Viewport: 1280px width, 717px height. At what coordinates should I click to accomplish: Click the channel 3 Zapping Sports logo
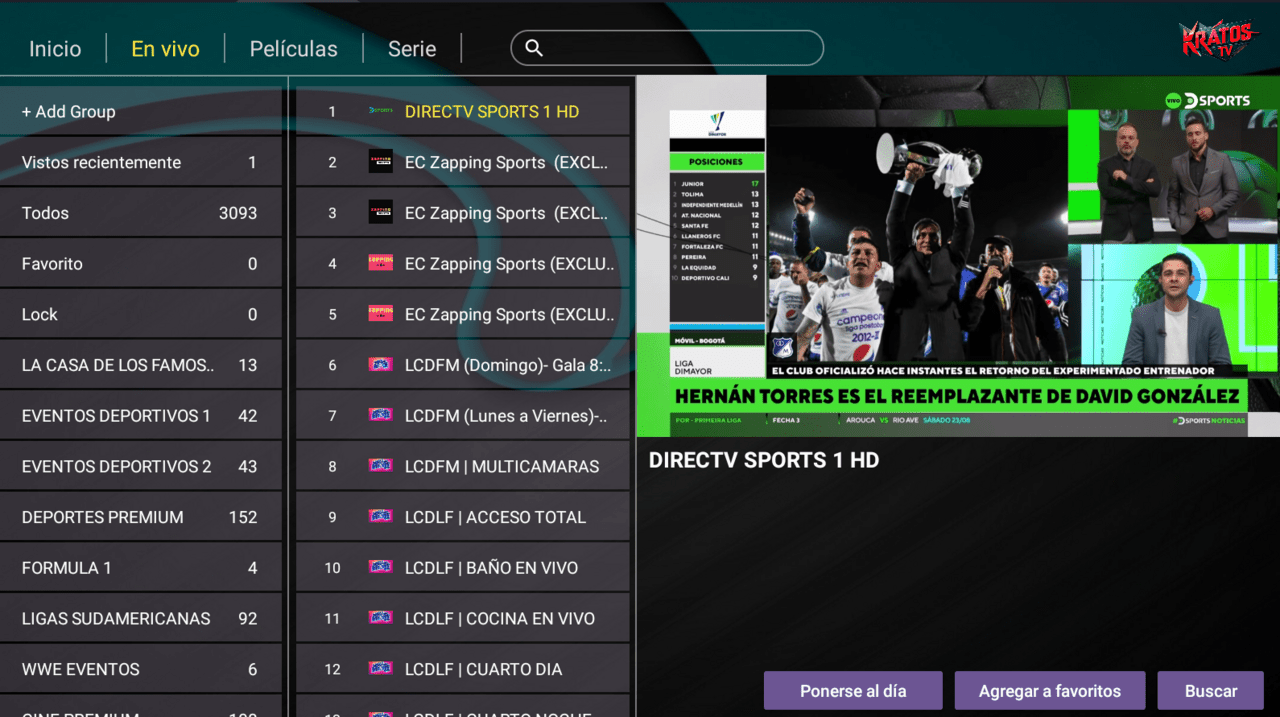tap(380, 213)
